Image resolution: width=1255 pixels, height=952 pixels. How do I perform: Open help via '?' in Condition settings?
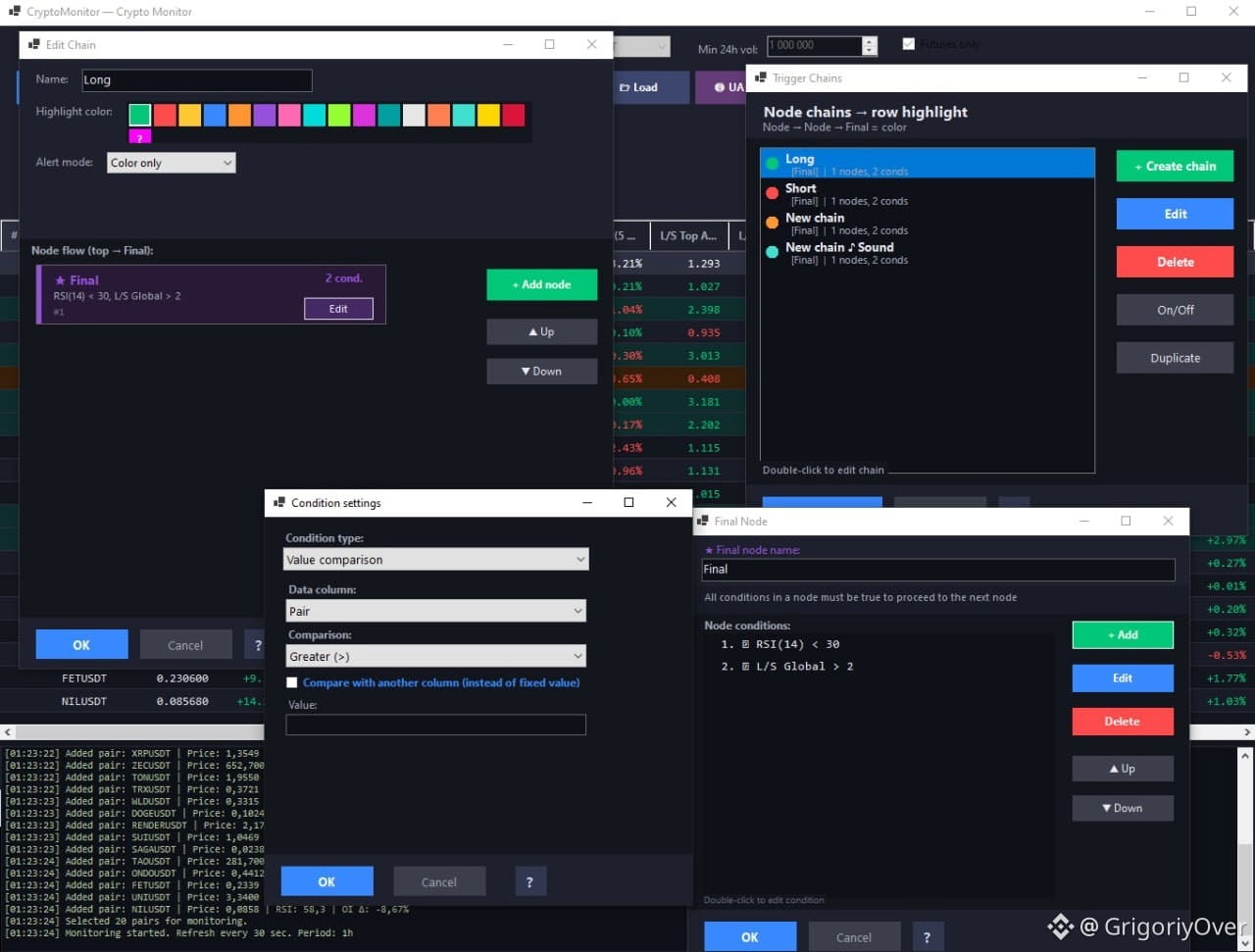(529, 881)
